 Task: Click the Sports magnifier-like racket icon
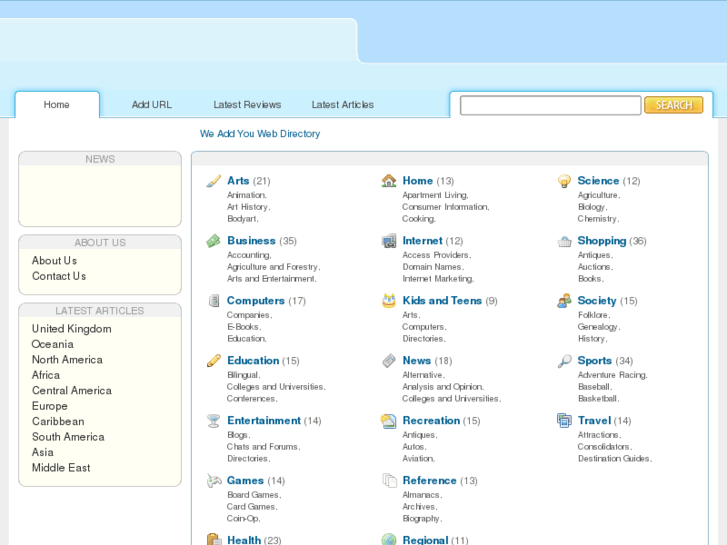tap(564, 360)
